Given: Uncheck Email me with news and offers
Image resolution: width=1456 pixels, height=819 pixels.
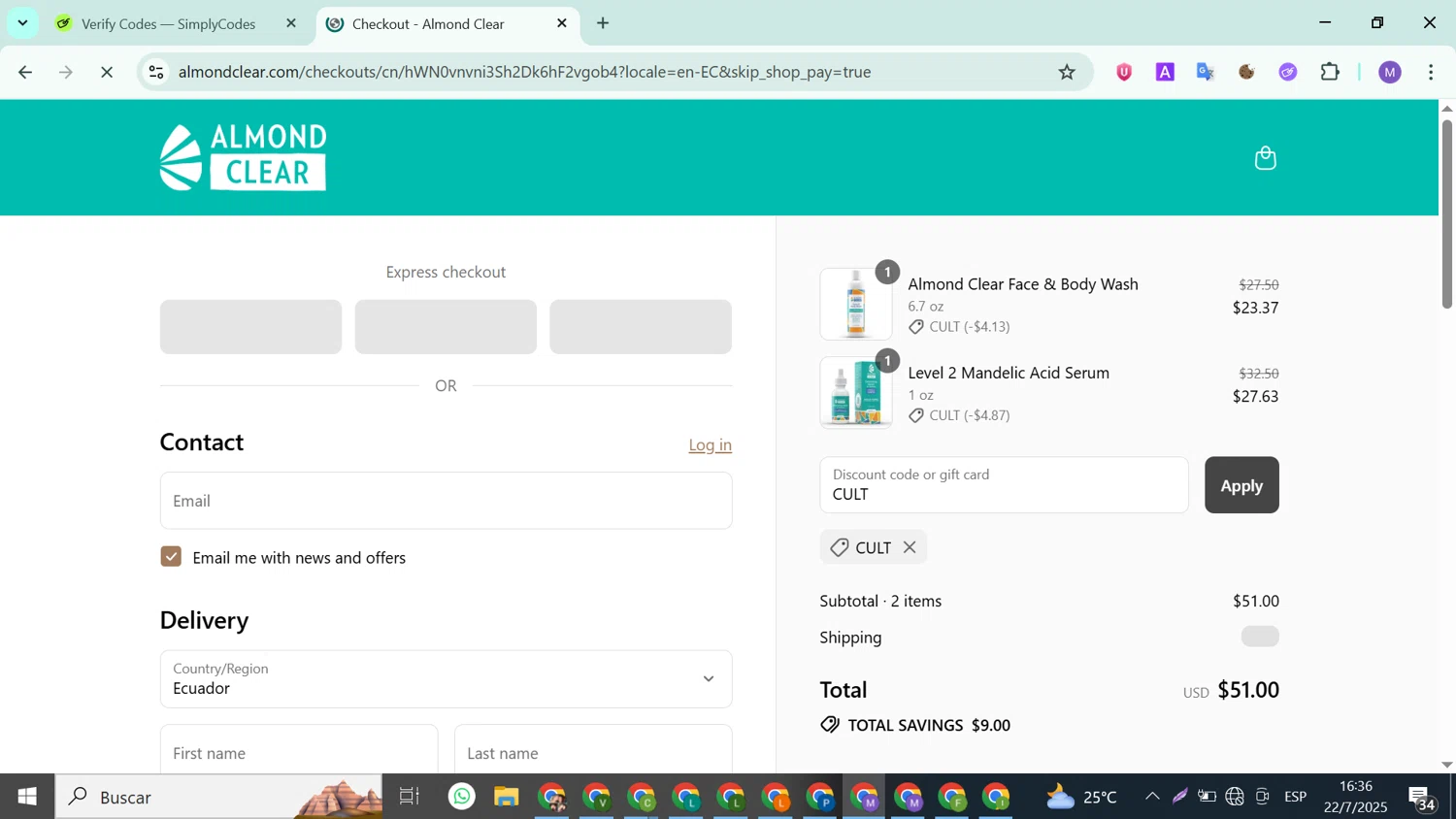Looking at the screenshot, I should click(171, 557).
